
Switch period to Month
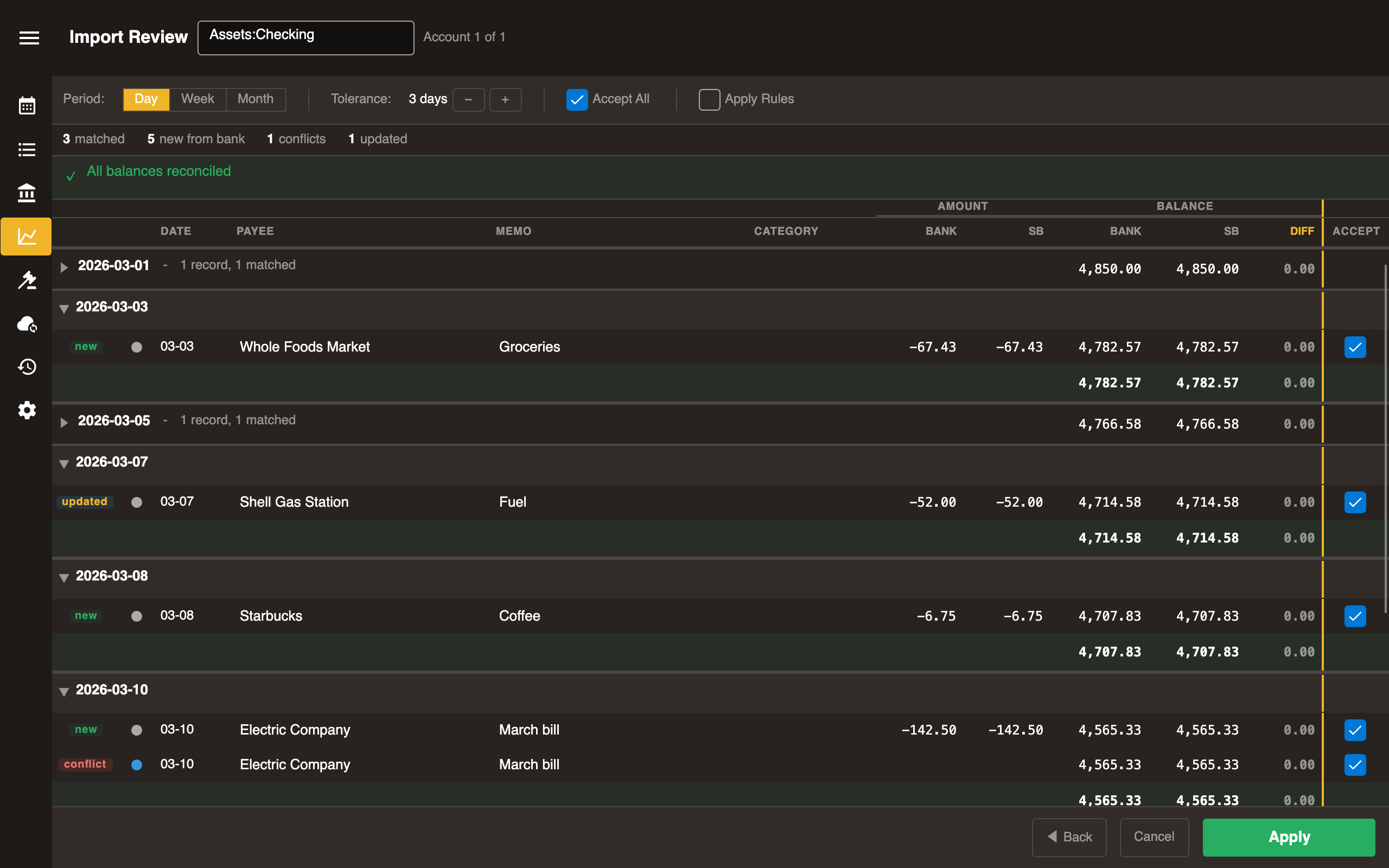(x=256, y=99)
